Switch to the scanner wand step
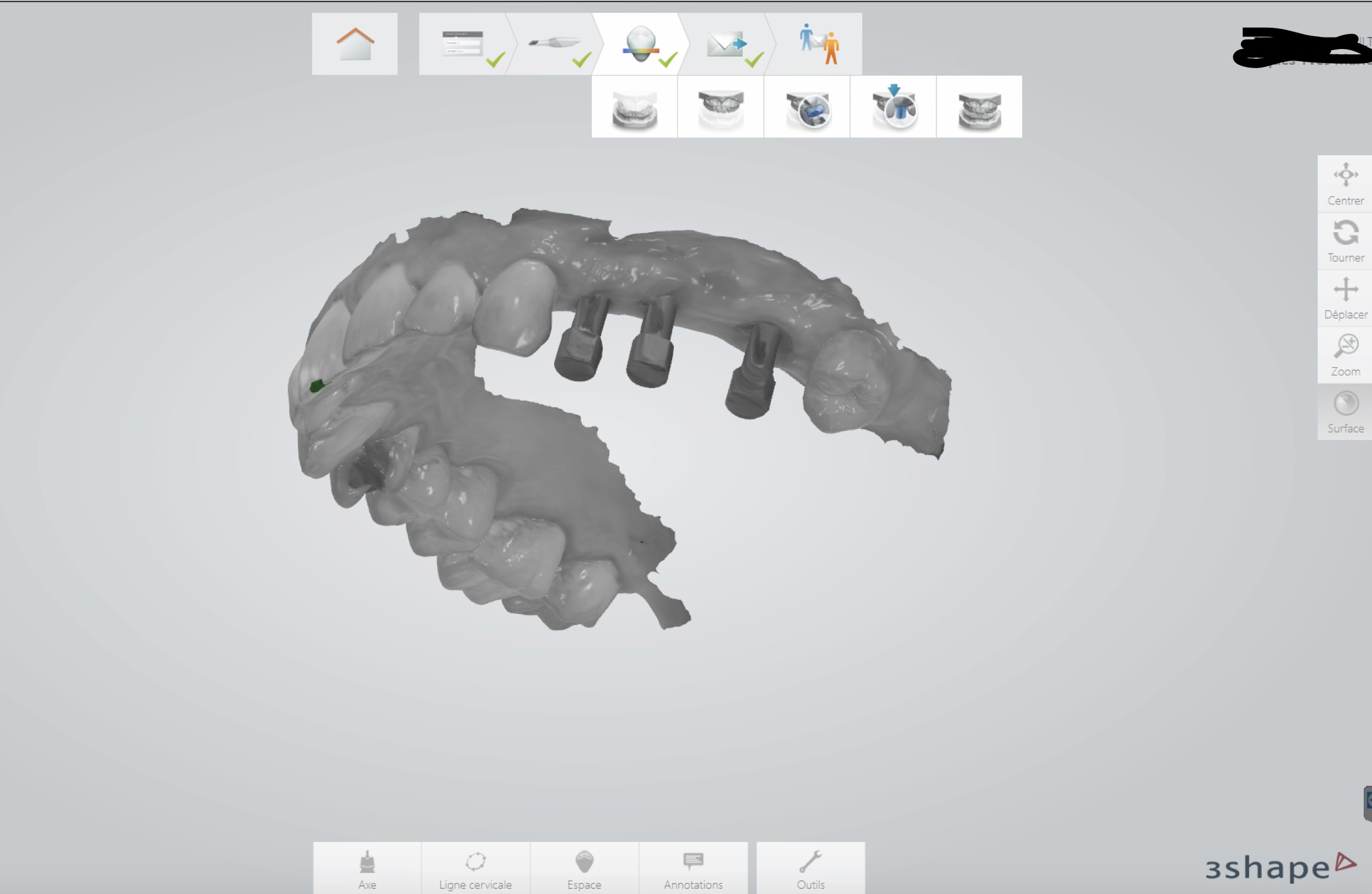The height and width of the screenshot is (894, 1372). 553,44
